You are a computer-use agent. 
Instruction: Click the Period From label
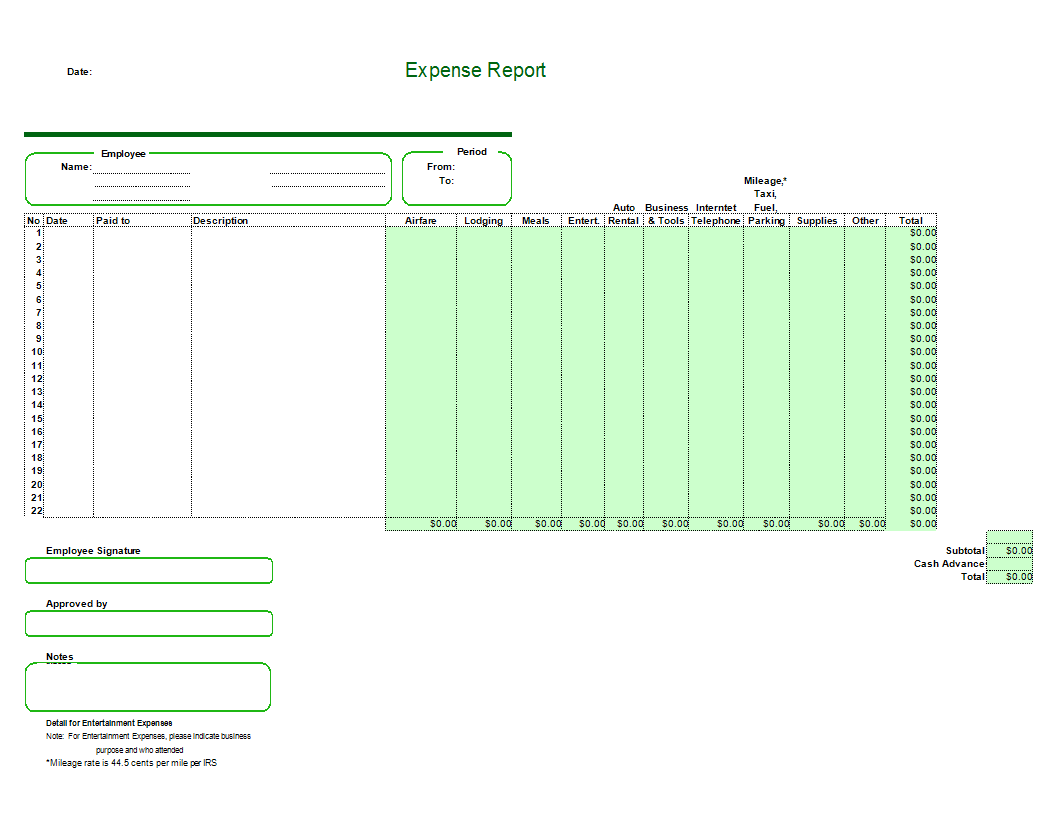click(x=441, y=167)
